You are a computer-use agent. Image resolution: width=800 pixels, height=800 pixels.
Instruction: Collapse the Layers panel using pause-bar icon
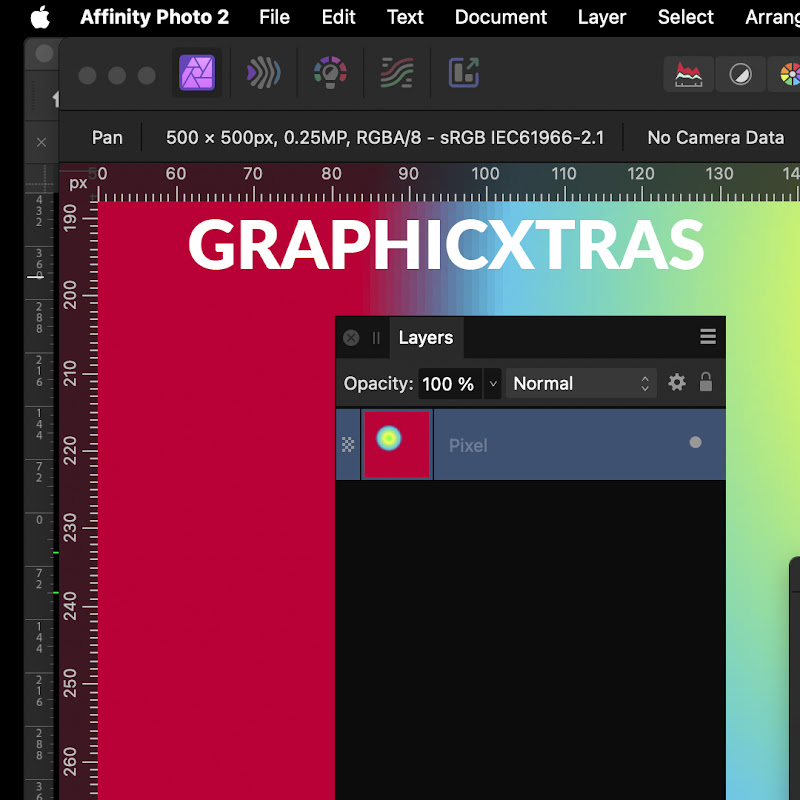coord(377,338)
